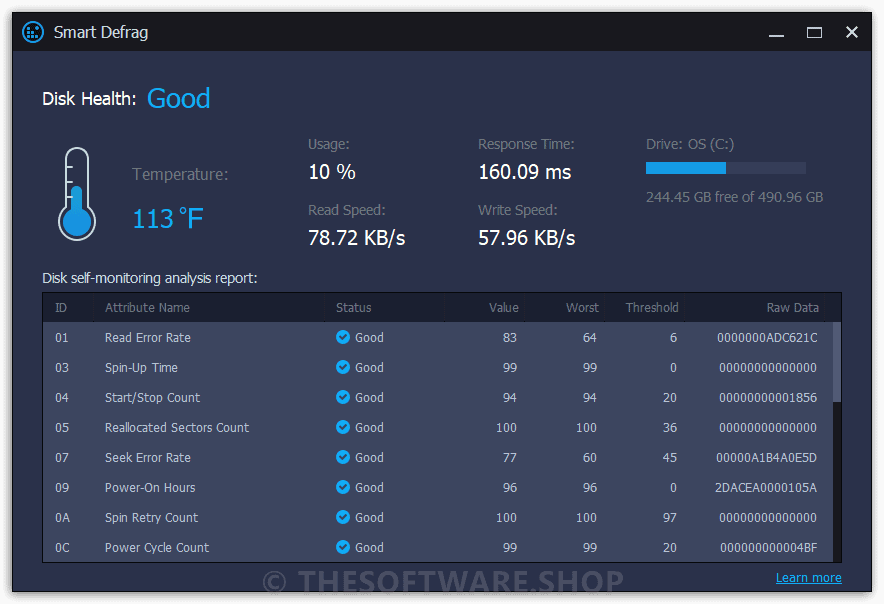Click the Smart Defrag logo icon

click(33, 32)
